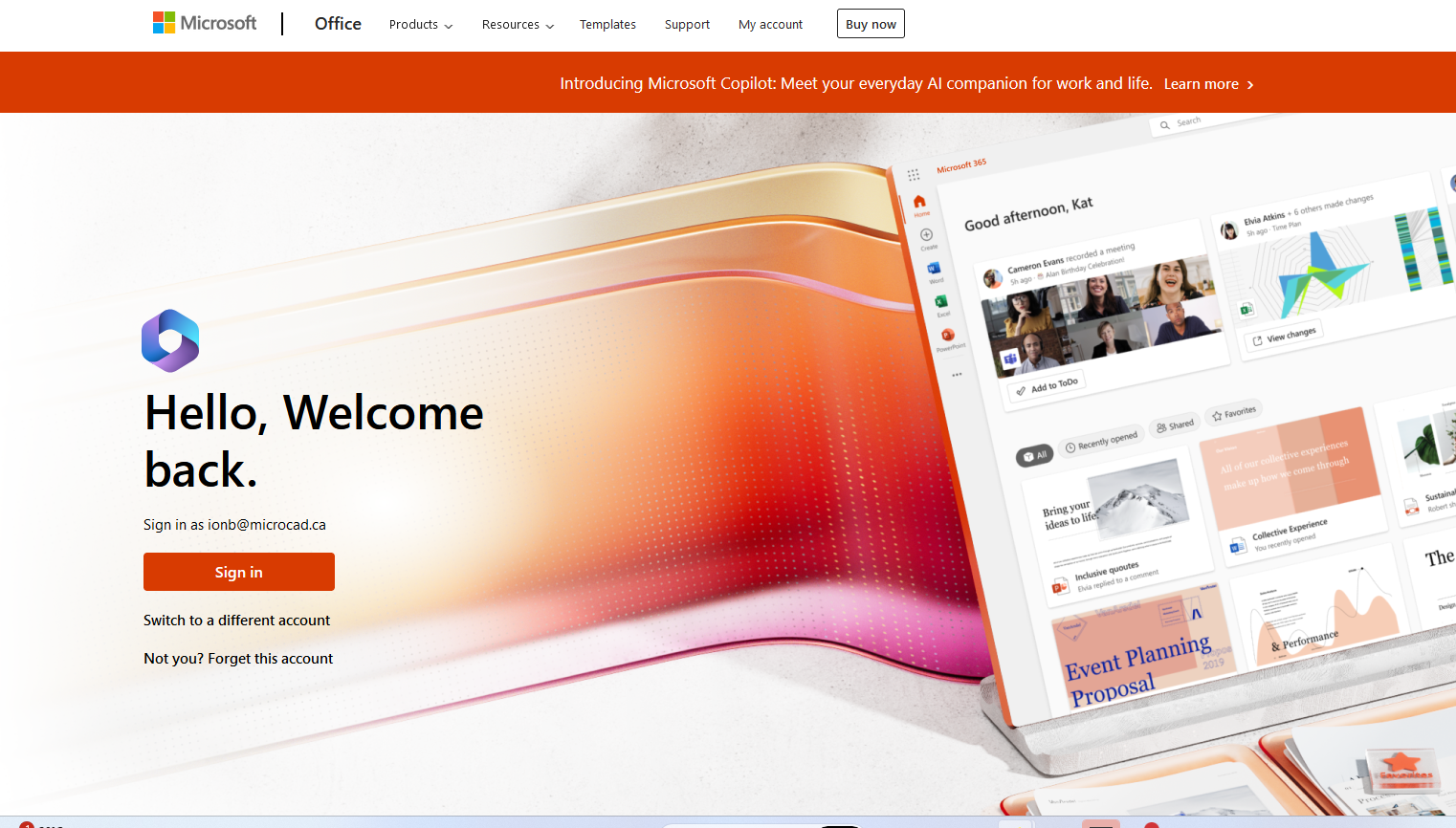The width and height of the screenshot is (1456, 828).
Task: Click the 'Introducing Microsoft Copilot' banner text
Action: tap(856, 83)
